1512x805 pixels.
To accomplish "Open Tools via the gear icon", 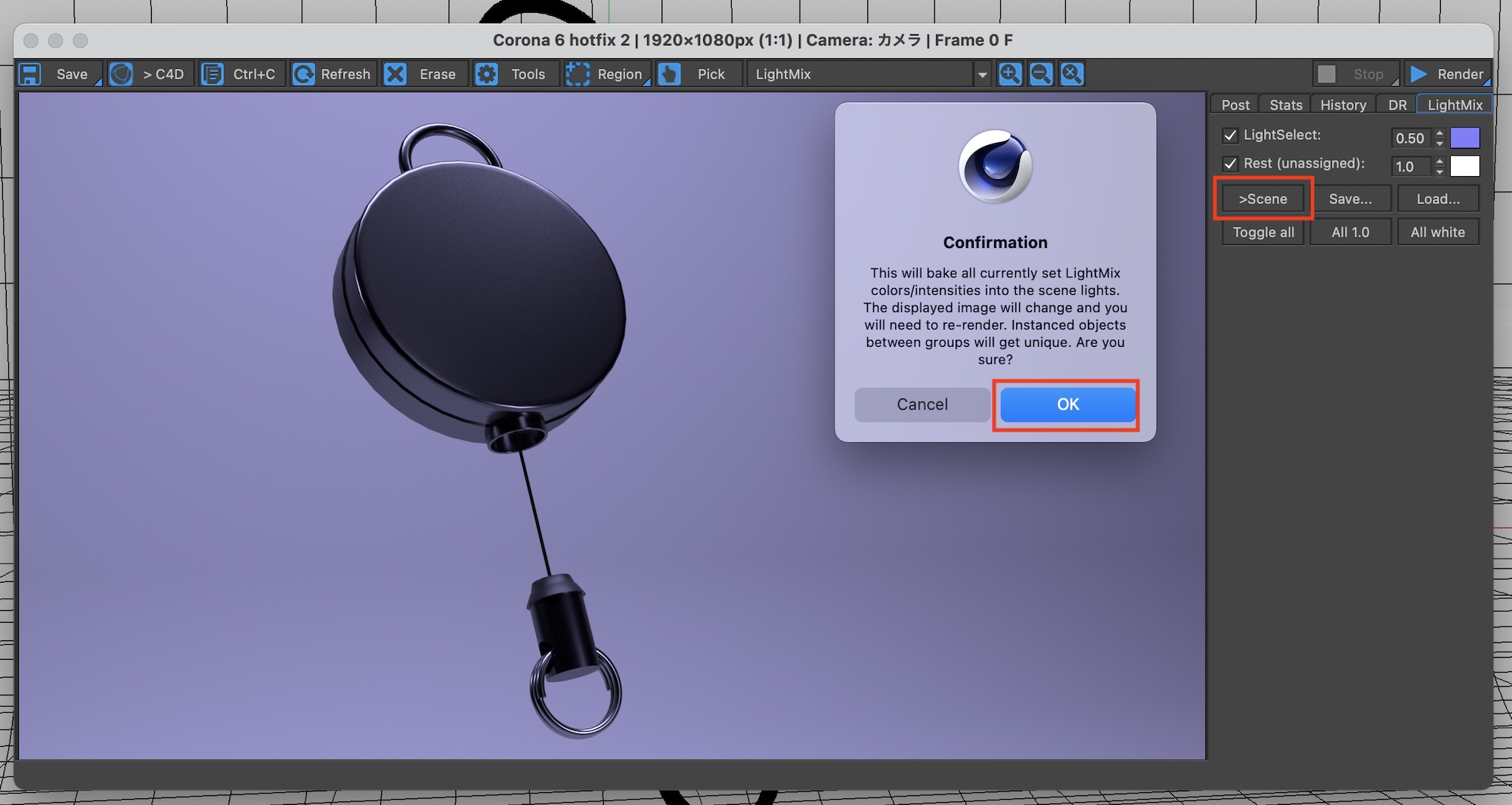I will pos(487,74).
